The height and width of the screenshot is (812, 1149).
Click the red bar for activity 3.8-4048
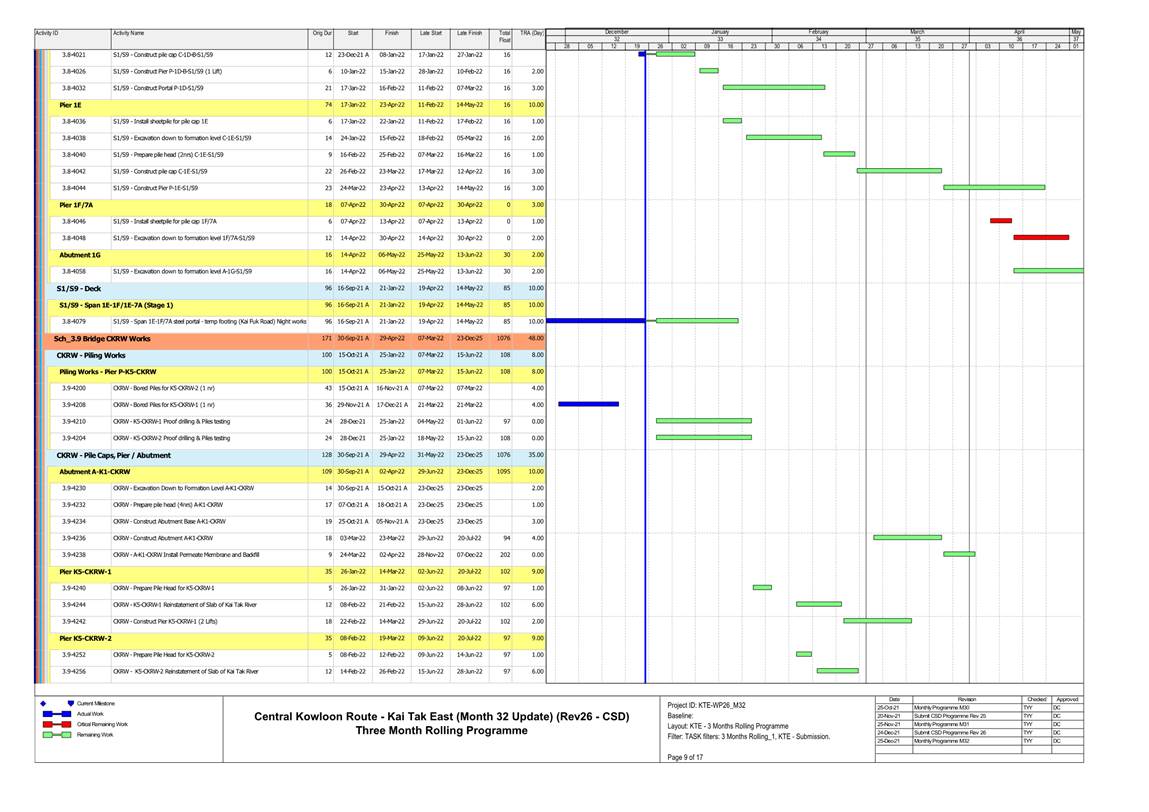point(1040,238)
